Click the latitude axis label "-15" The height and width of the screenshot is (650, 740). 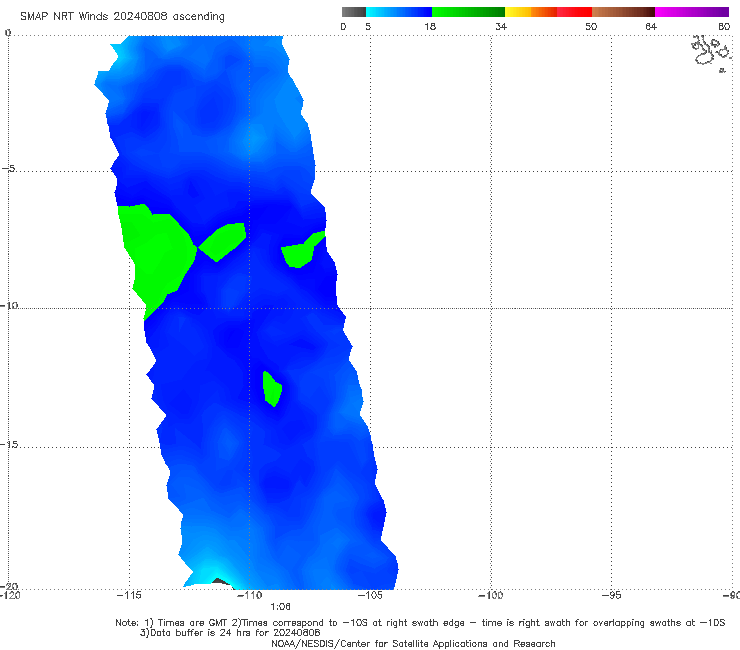point(9,444)
